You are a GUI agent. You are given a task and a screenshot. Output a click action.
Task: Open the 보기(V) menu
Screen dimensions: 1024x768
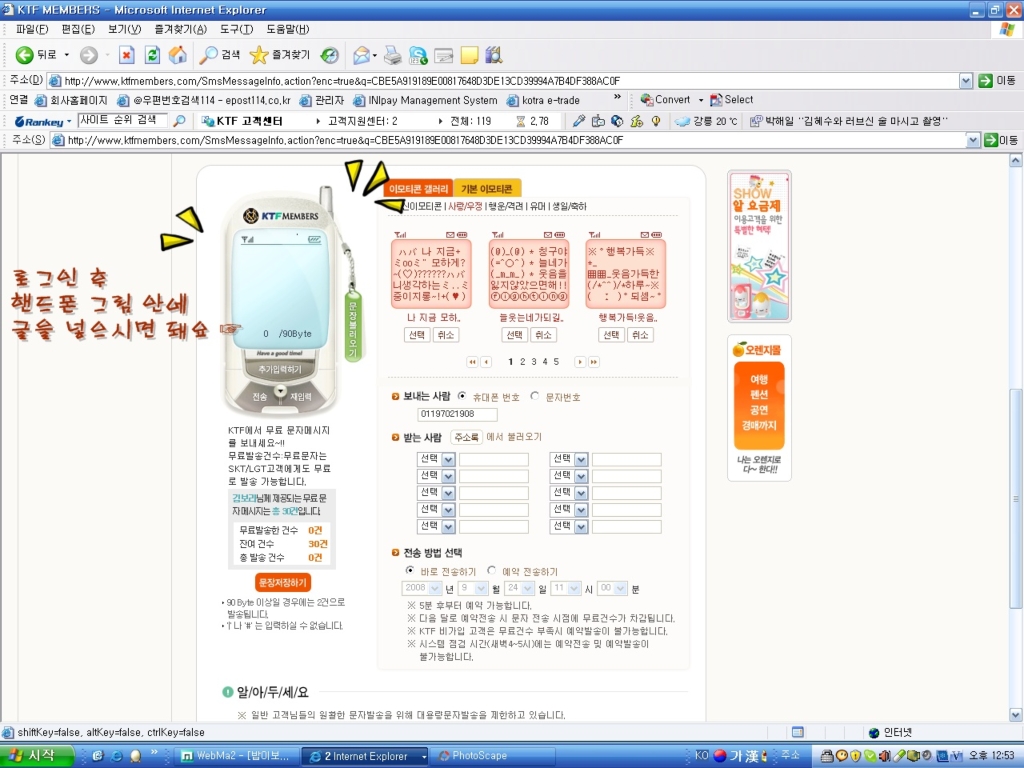pos(125,29)
